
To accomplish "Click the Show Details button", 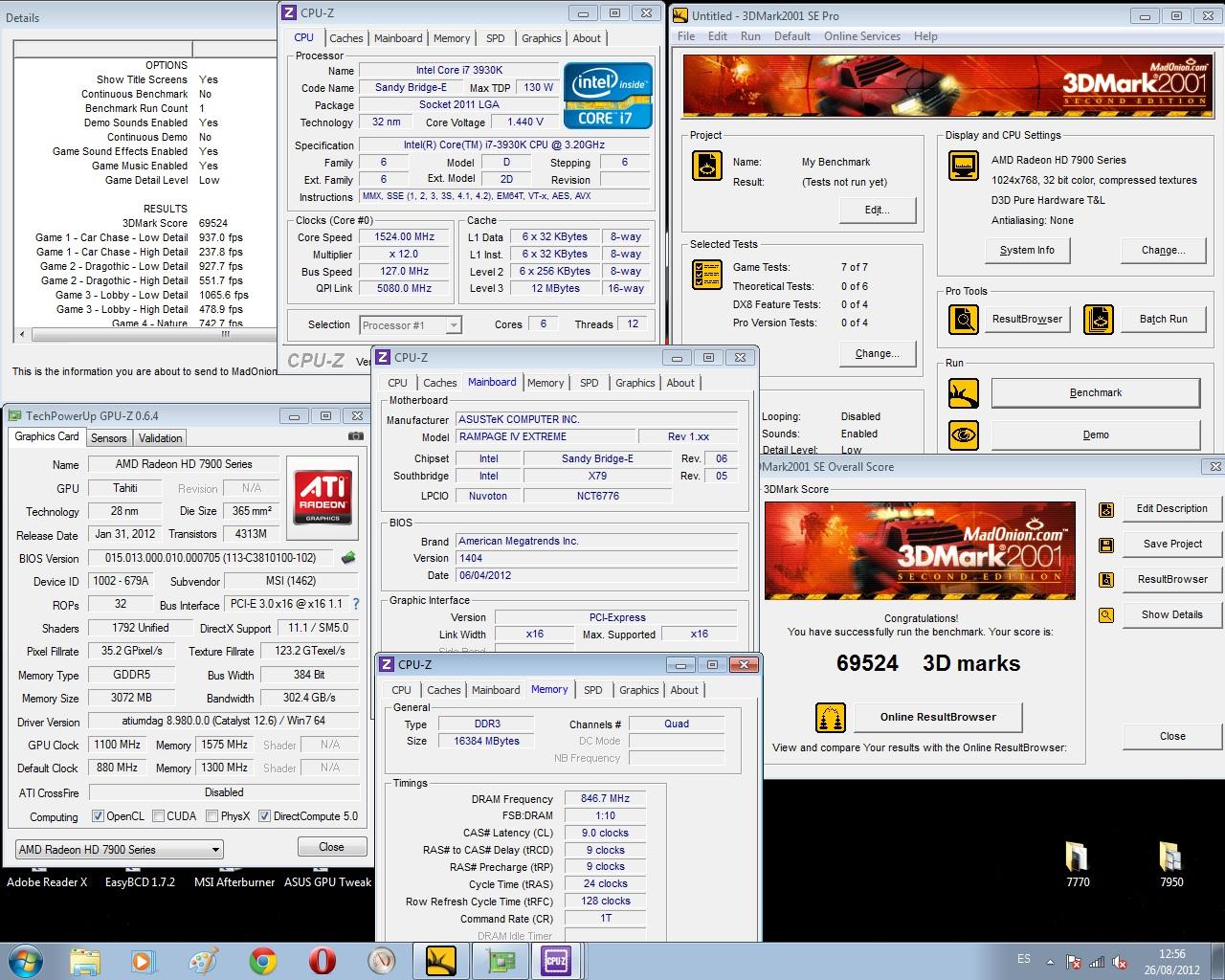I will point(1171,614).
